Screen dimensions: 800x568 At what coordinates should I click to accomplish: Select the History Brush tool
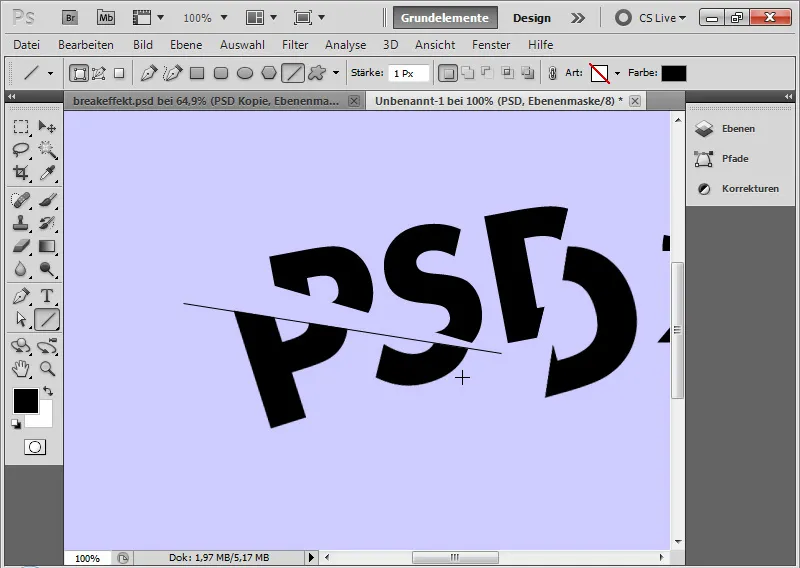(47, 223)
